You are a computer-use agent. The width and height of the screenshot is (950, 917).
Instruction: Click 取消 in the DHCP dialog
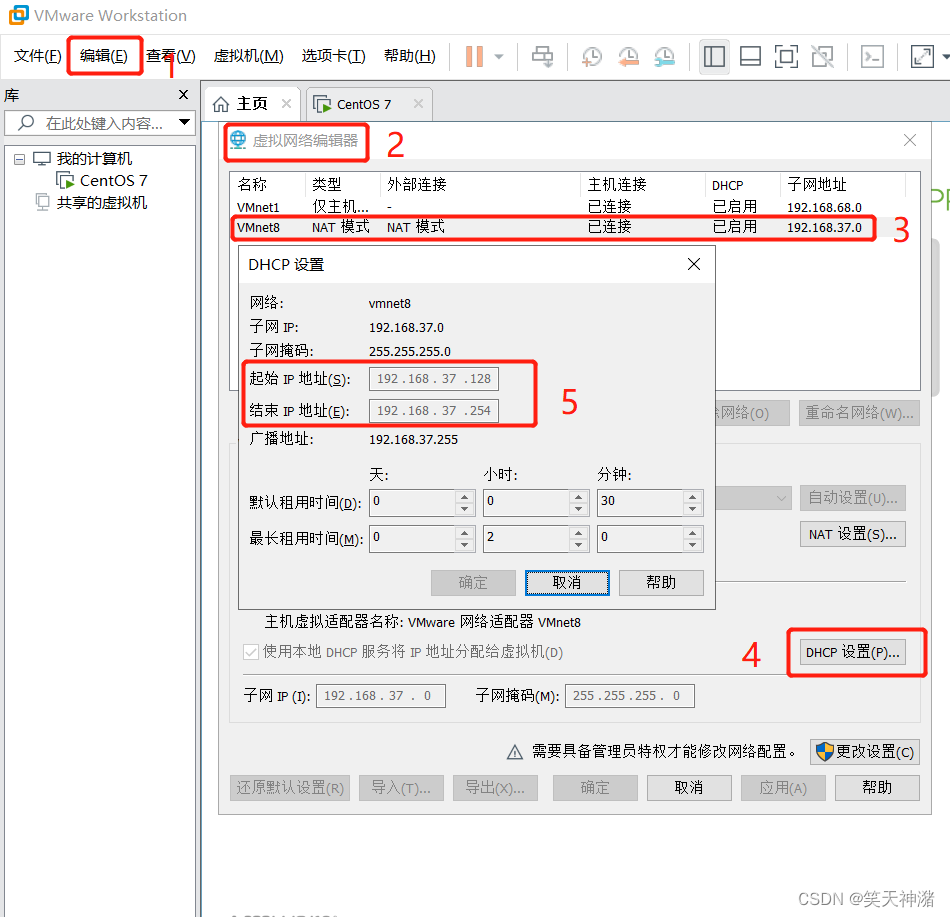(x=567, y=583)
